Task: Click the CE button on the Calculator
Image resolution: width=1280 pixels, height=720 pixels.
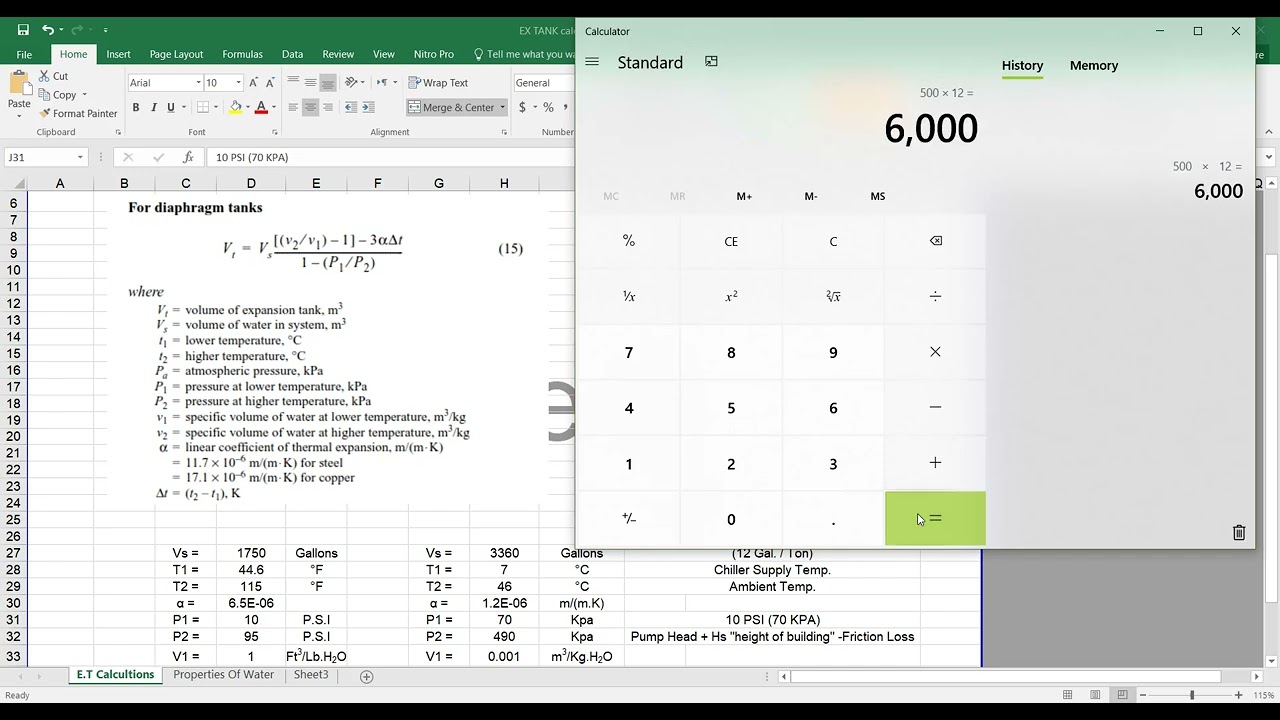Action: point(731,241)
